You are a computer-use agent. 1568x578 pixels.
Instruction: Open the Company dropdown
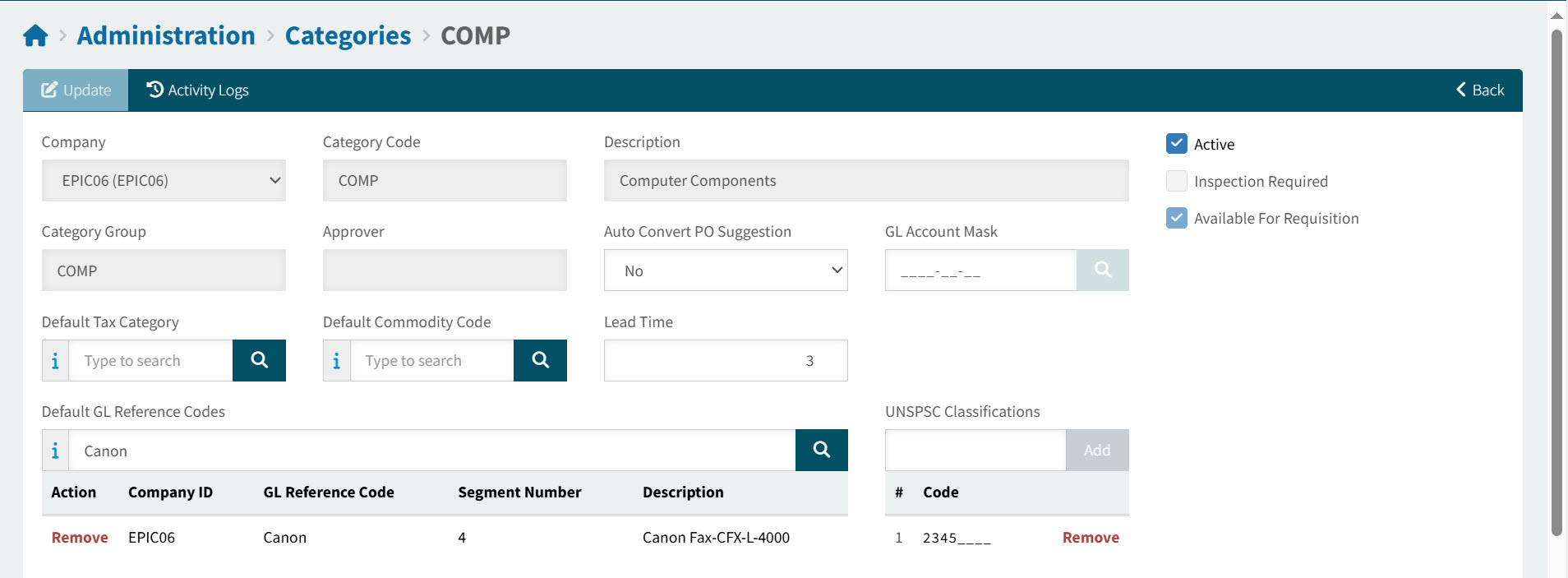click(164, 181)
